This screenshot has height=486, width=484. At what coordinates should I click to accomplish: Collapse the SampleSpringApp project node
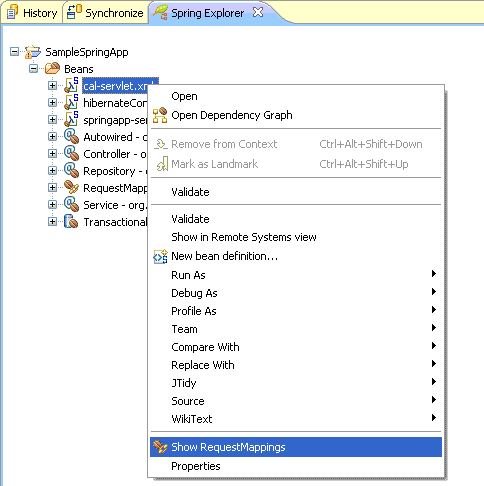coord(14,52)
